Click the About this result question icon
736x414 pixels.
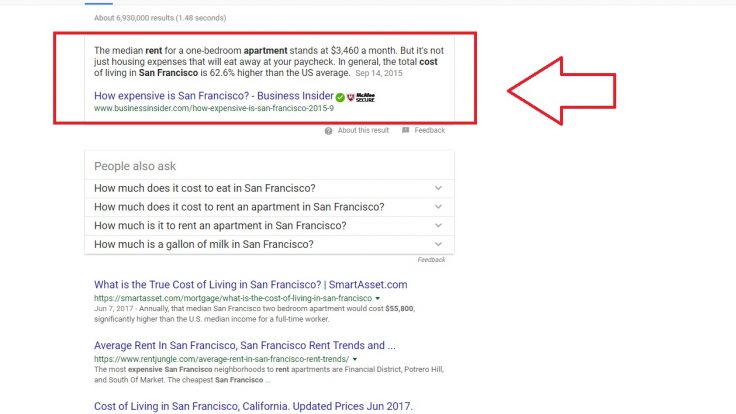click(x=329, y=131)
